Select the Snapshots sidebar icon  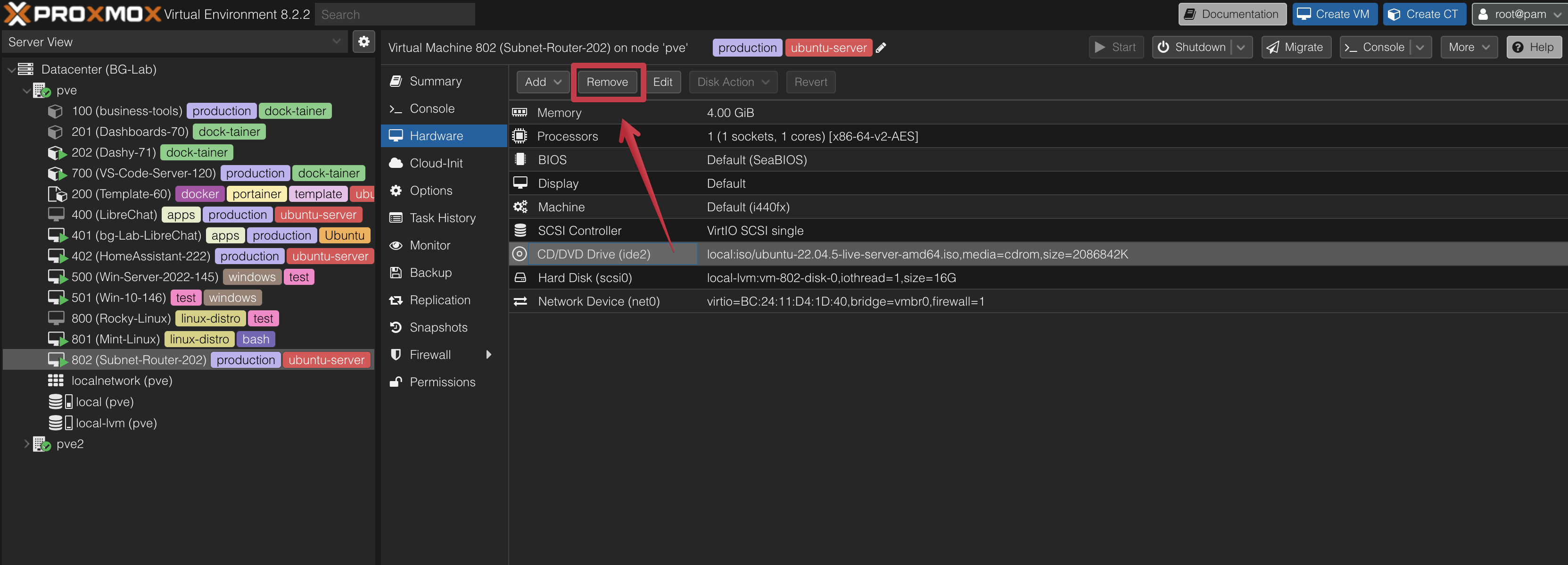[396, 327]
